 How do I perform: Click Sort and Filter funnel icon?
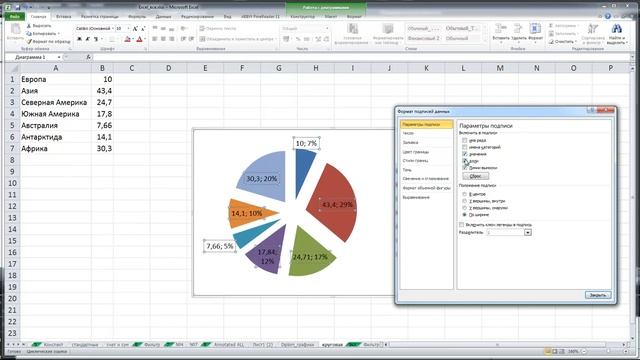pyautogui.click(x=593, y=29)
